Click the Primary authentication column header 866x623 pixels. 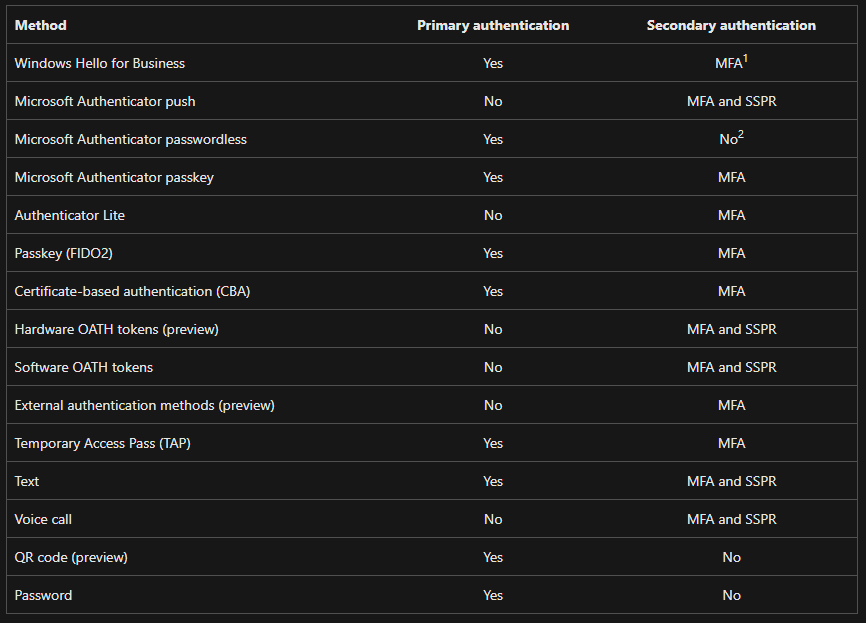pos(493,25)
